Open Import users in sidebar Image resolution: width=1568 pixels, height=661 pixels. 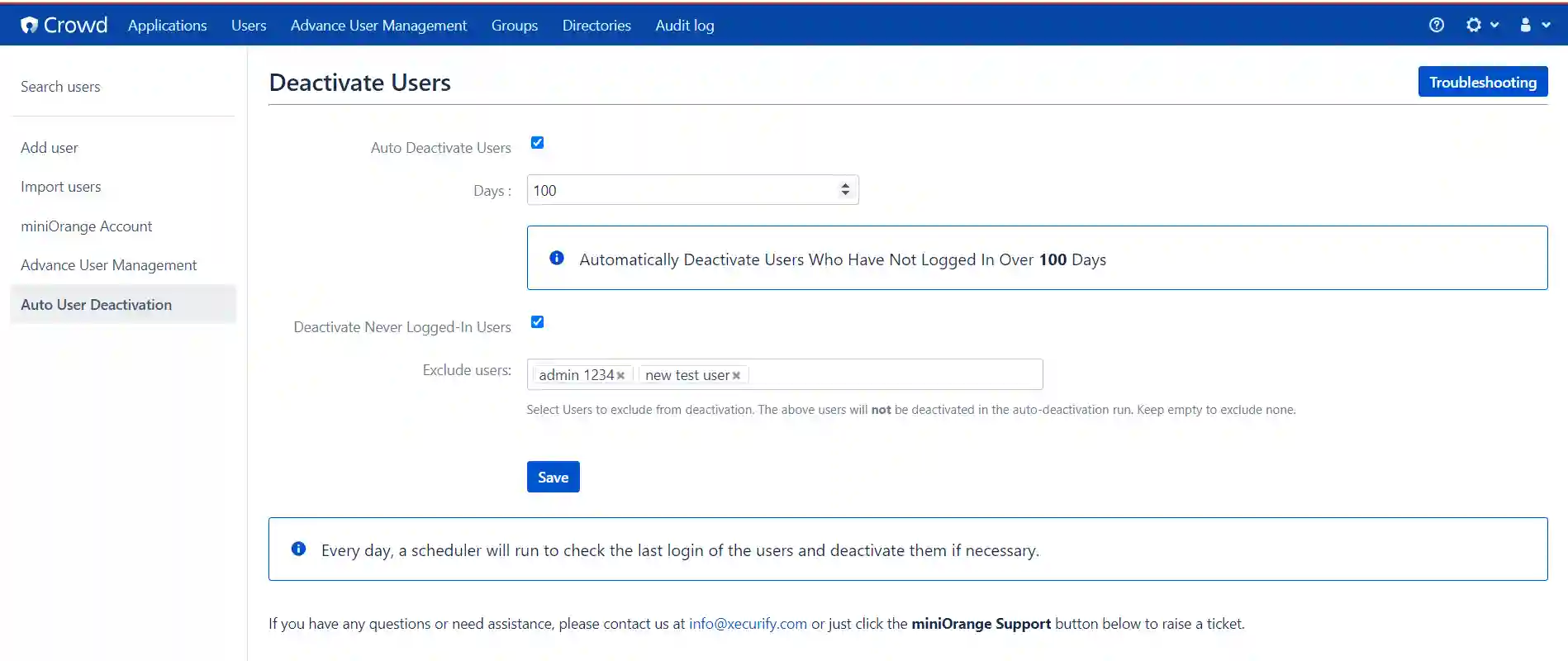tap(61, 187)
